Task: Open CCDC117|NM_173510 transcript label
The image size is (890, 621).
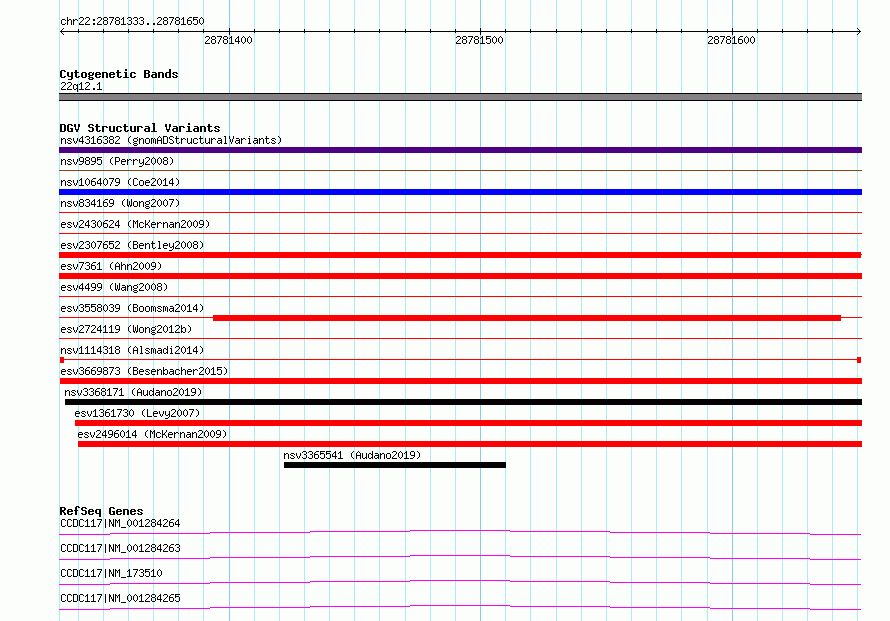Action: (x=111, y=573)
